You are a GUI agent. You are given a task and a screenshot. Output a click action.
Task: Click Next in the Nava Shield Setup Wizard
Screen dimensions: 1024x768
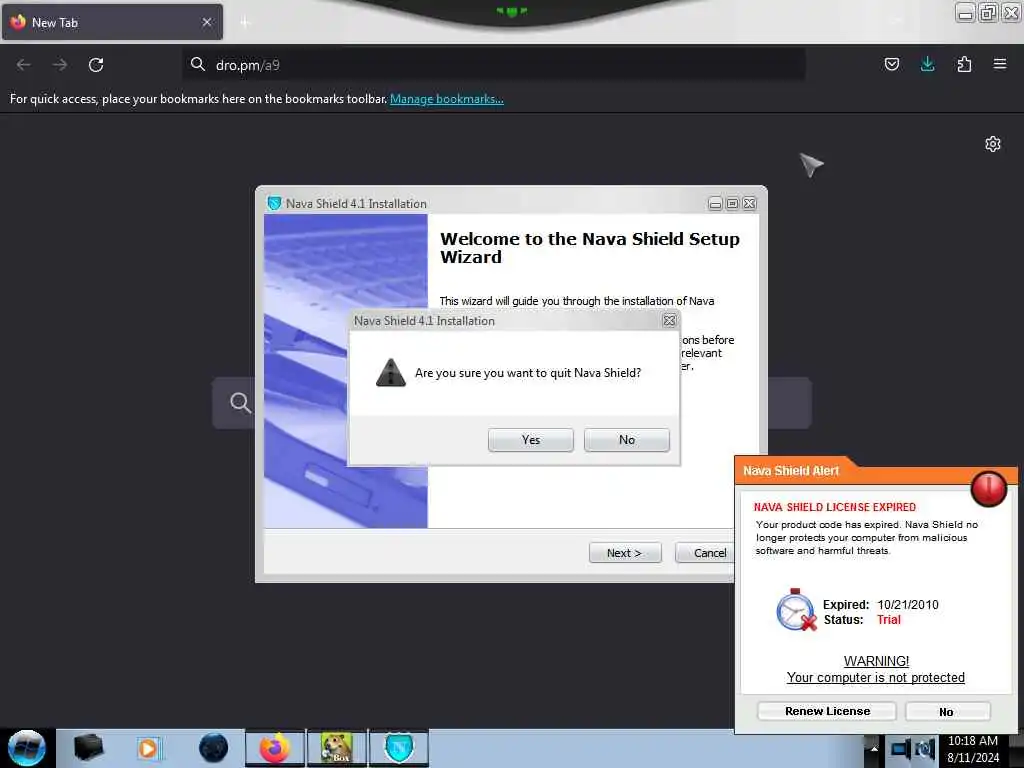tap(624, 552)
